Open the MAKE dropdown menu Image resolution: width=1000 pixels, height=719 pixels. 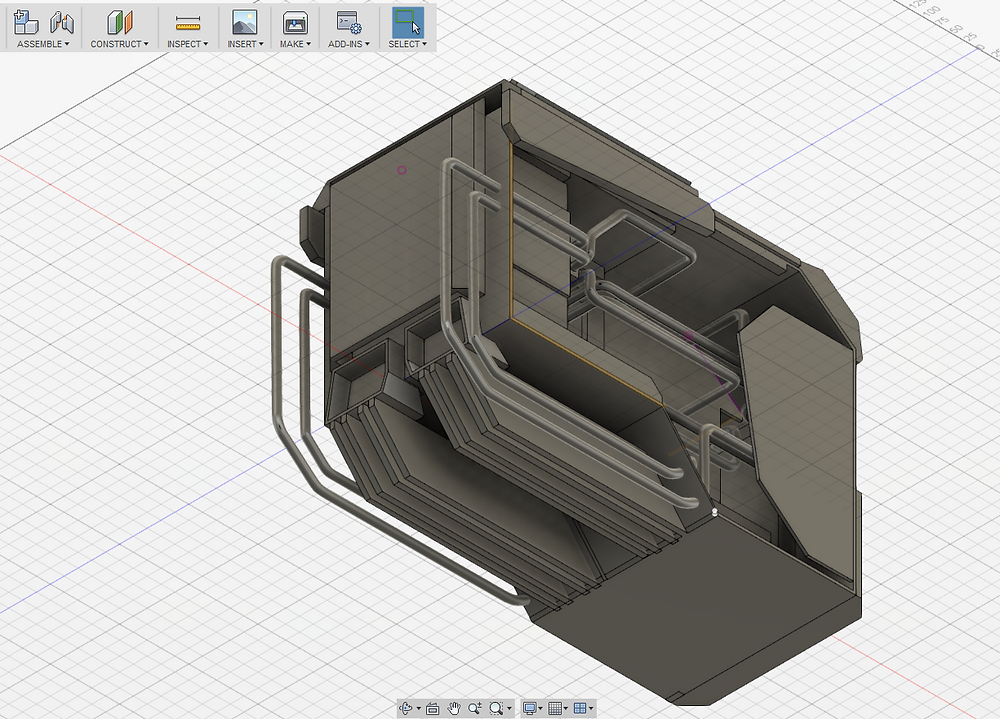(295, 44)
